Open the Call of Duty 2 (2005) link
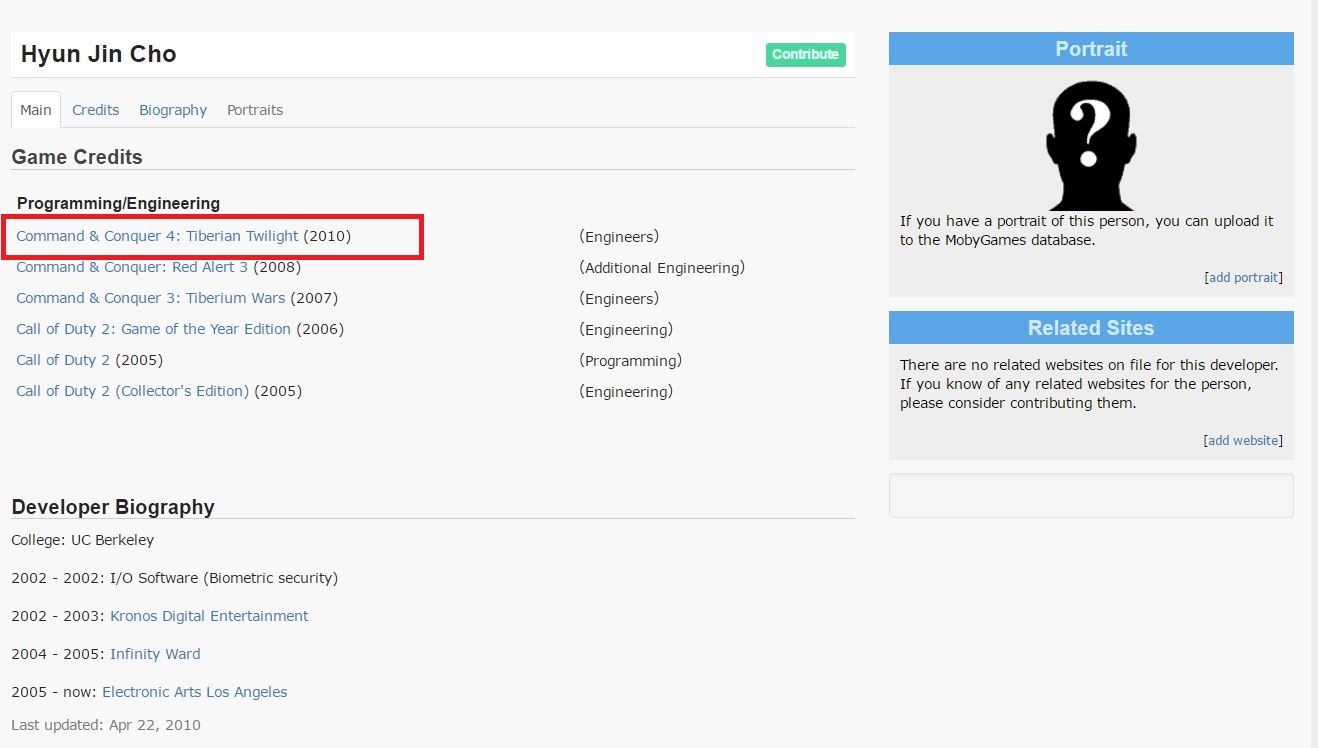This screenshot has height=748, width=1318. pyautogui.click(x=63, y=360)
